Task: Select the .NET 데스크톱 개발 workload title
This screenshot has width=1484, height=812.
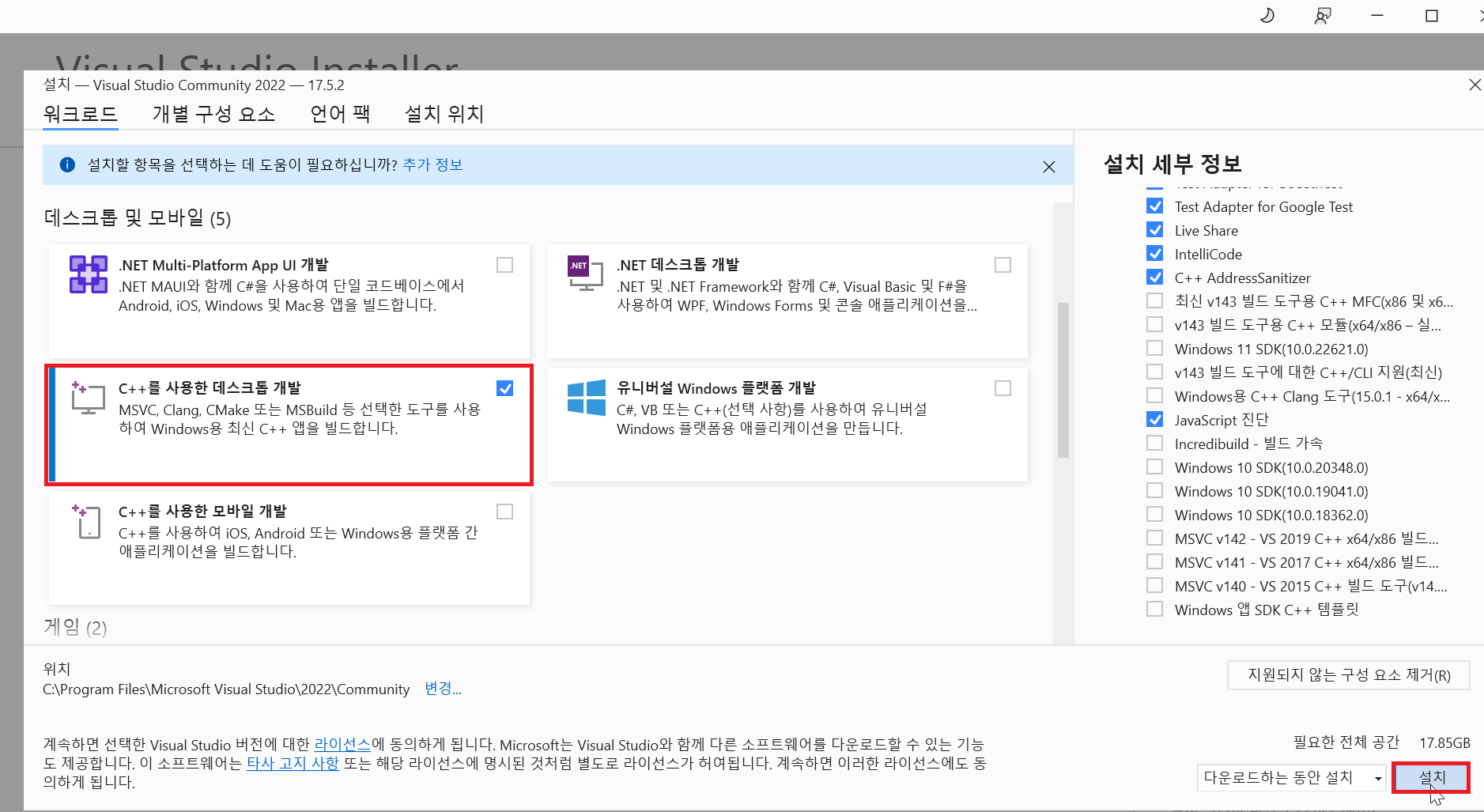Action: pyautogui.click(x=678, y=265)
